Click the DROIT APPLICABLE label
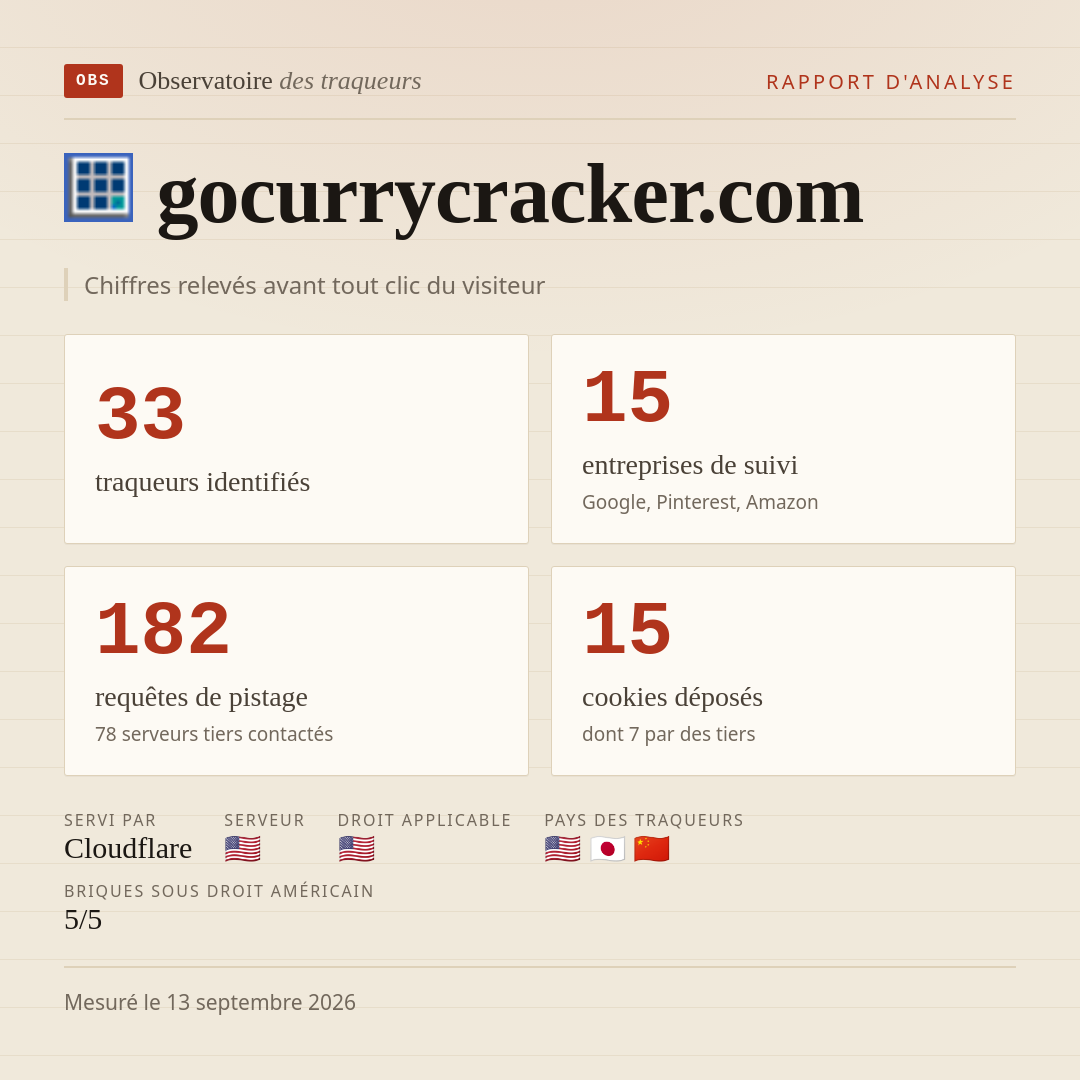This screenshot has width=1080, height=1080. (424, 820)
